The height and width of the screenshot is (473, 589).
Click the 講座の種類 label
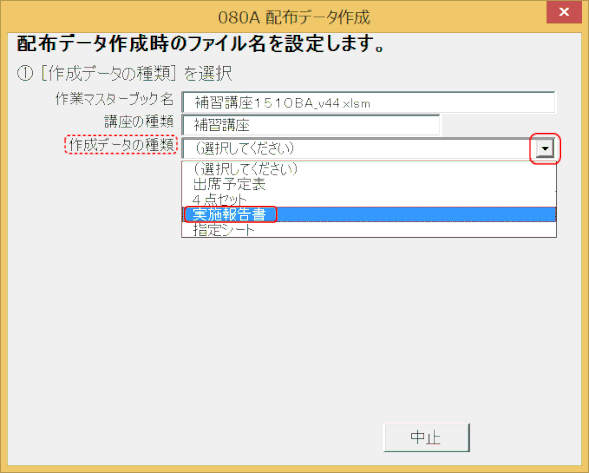point(139,122)
